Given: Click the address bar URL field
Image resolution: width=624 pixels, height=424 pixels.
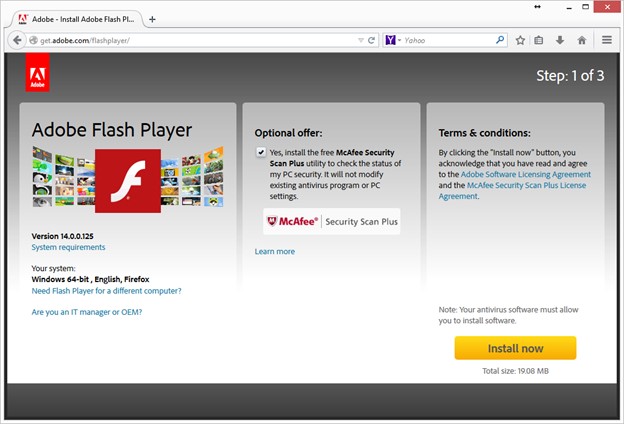Looking at the screenshot, I should (190, 41).
